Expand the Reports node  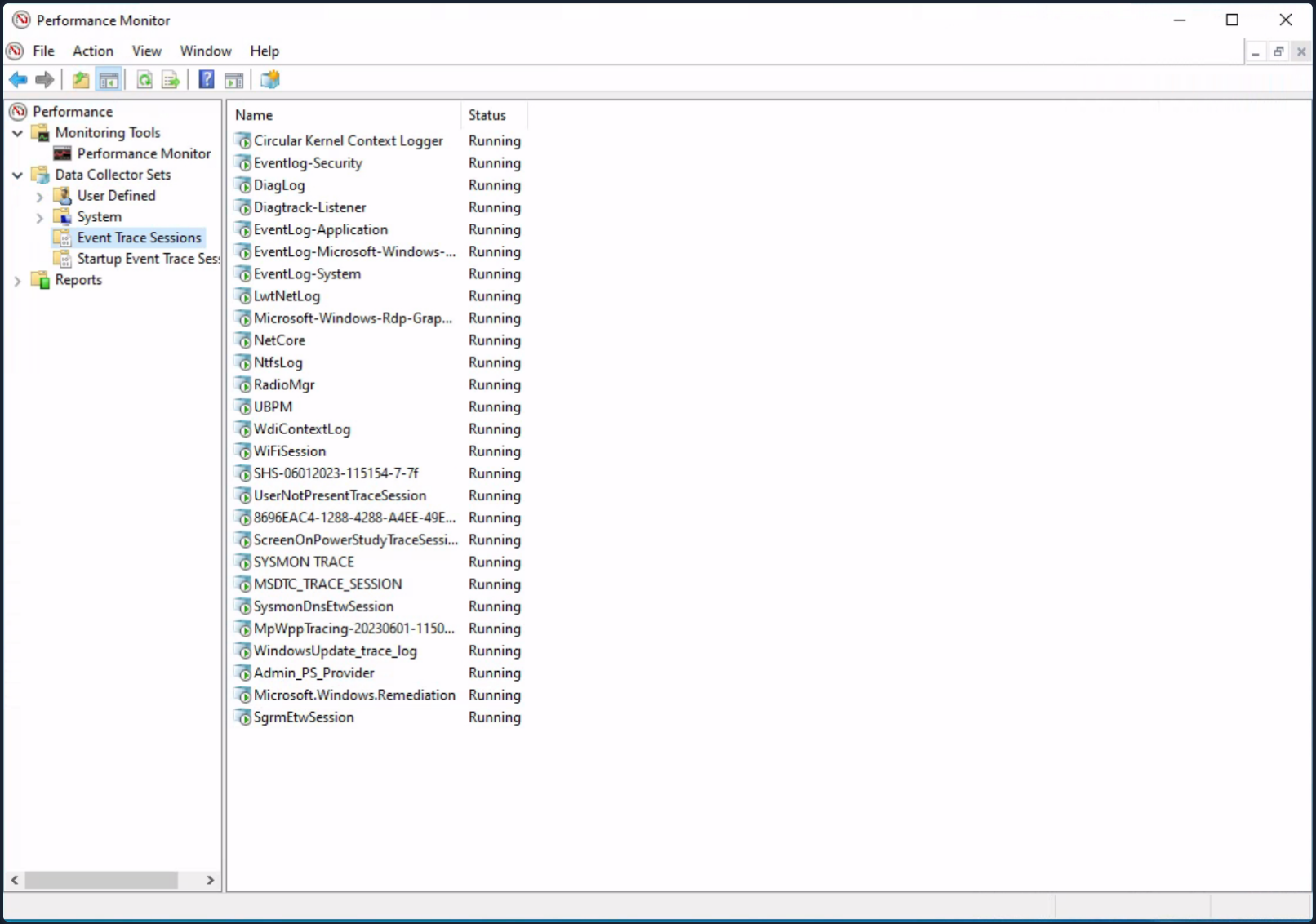pos(18,280)
